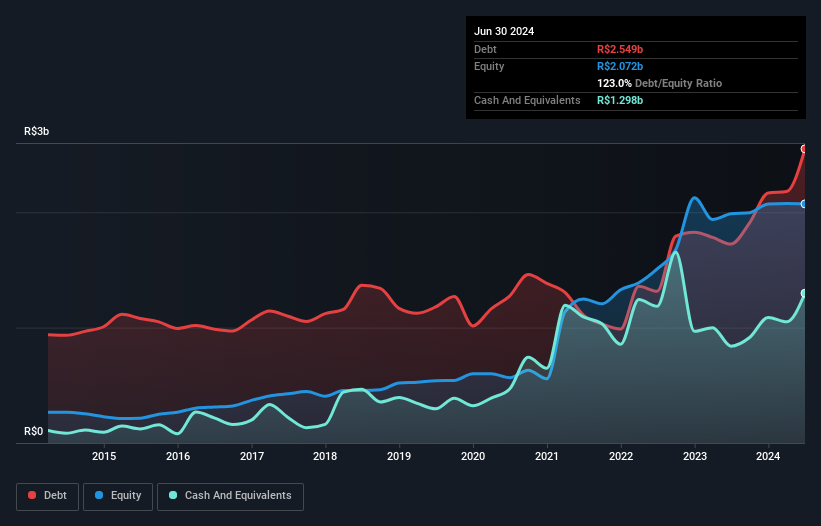
Task: Click the Jun 30 2024 tooltip date
Action: 504,31
